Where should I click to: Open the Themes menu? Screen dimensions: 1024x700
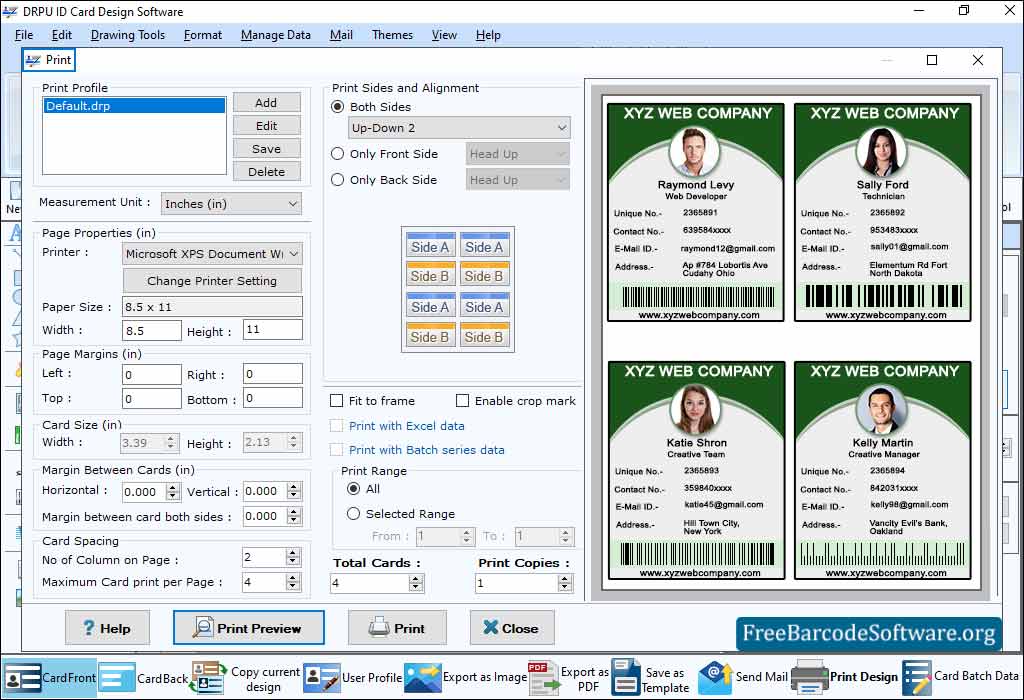(x=392, y=35)
